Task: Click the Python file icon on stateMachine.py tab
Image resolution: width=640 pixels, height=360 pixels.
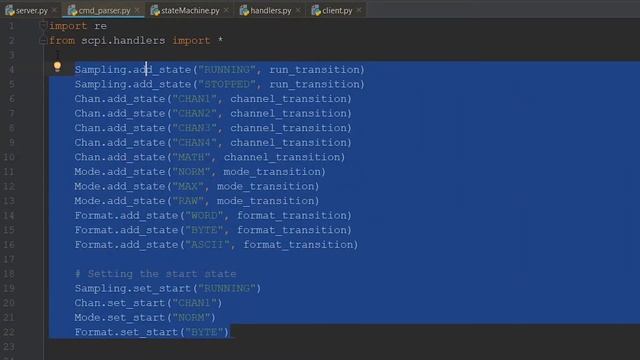Action: click(155, 11)
